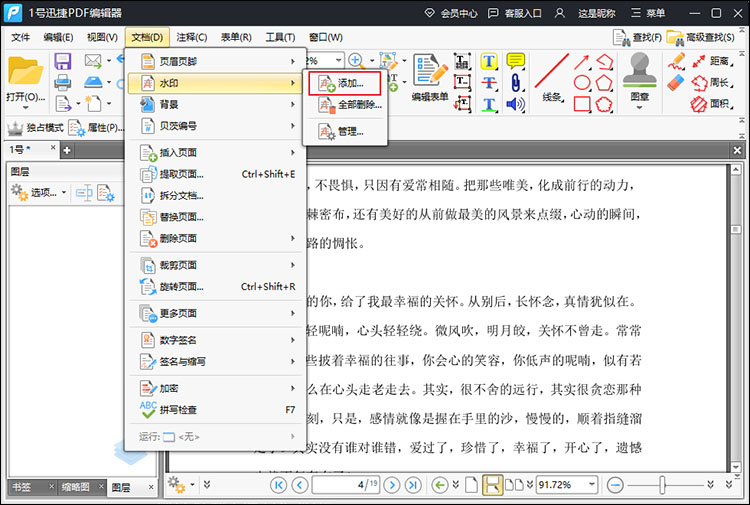Toggle Exclusive Mode (独占模式)

point(38,128)
